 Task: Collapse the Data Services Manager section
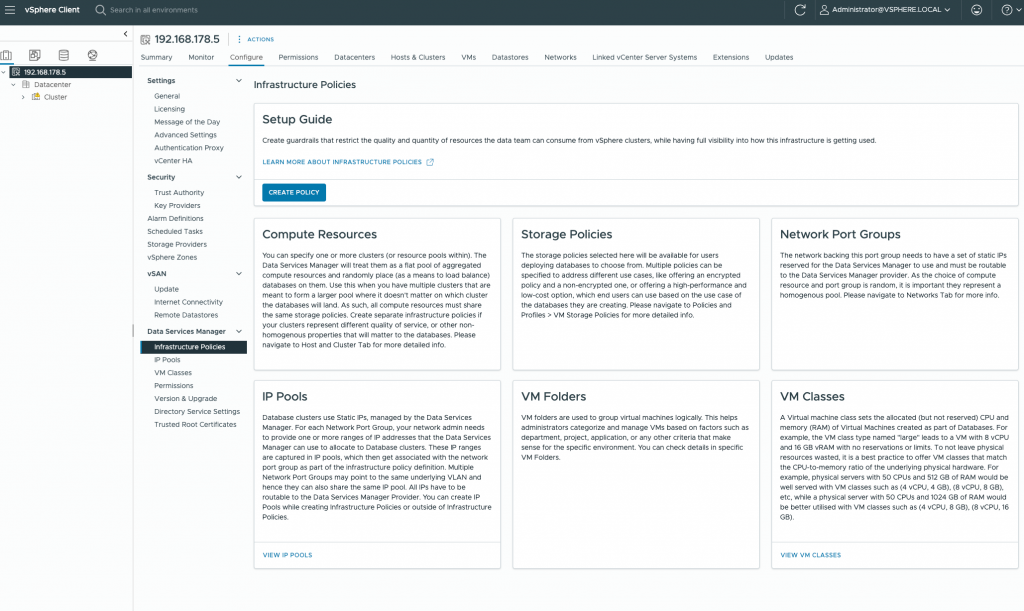click(238, 331)
